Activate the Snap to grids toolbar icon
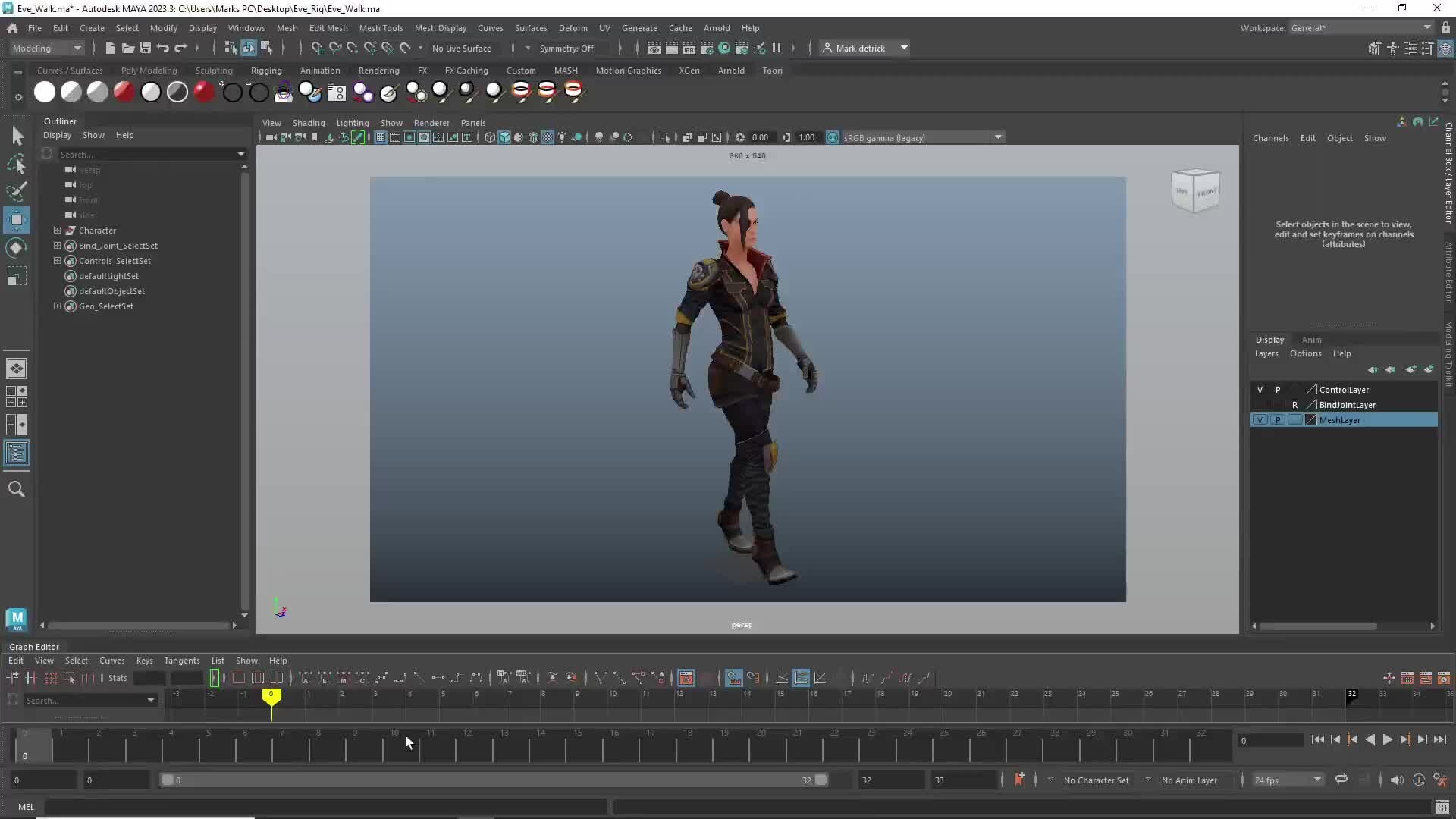Screen dimensions: 1456x819 tap(317, 48)
